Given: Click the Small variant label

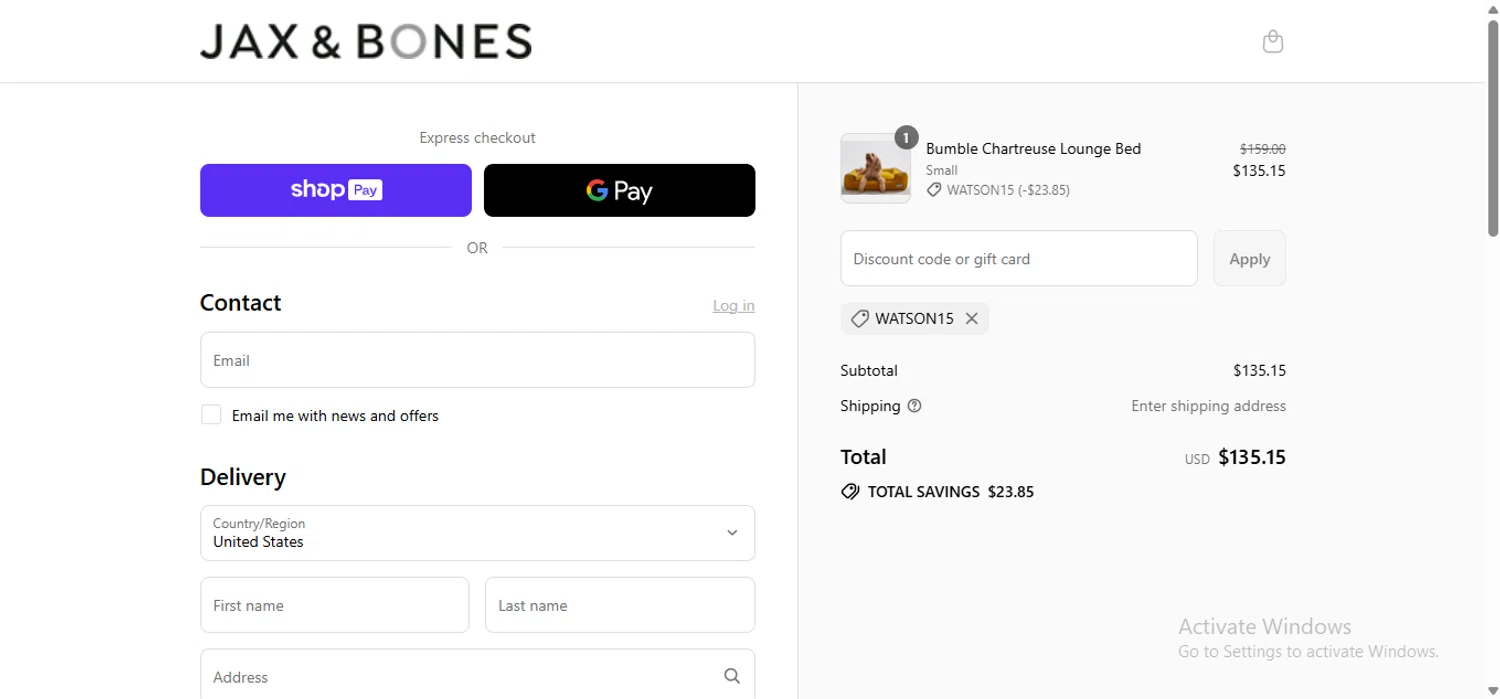Looking at the screenshot, I should [x=941, y=170].
